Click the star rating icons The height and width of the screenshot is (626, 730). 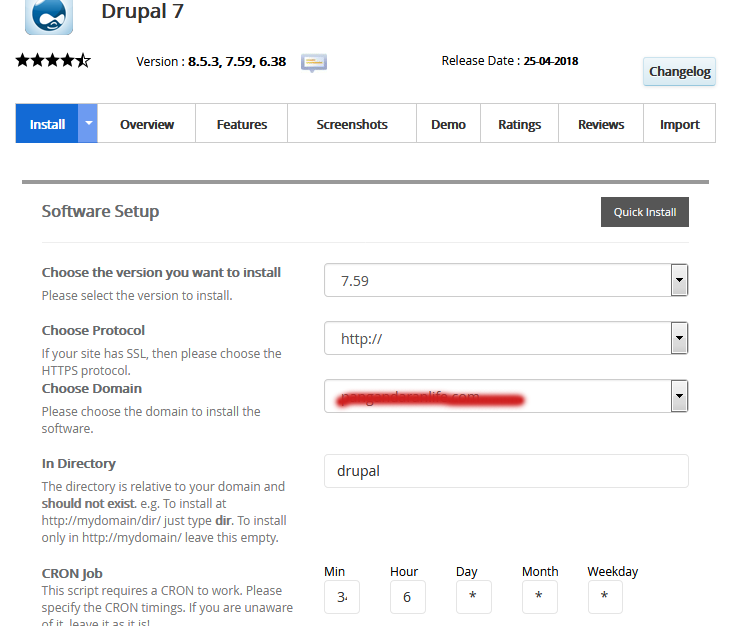coord(53,61)
